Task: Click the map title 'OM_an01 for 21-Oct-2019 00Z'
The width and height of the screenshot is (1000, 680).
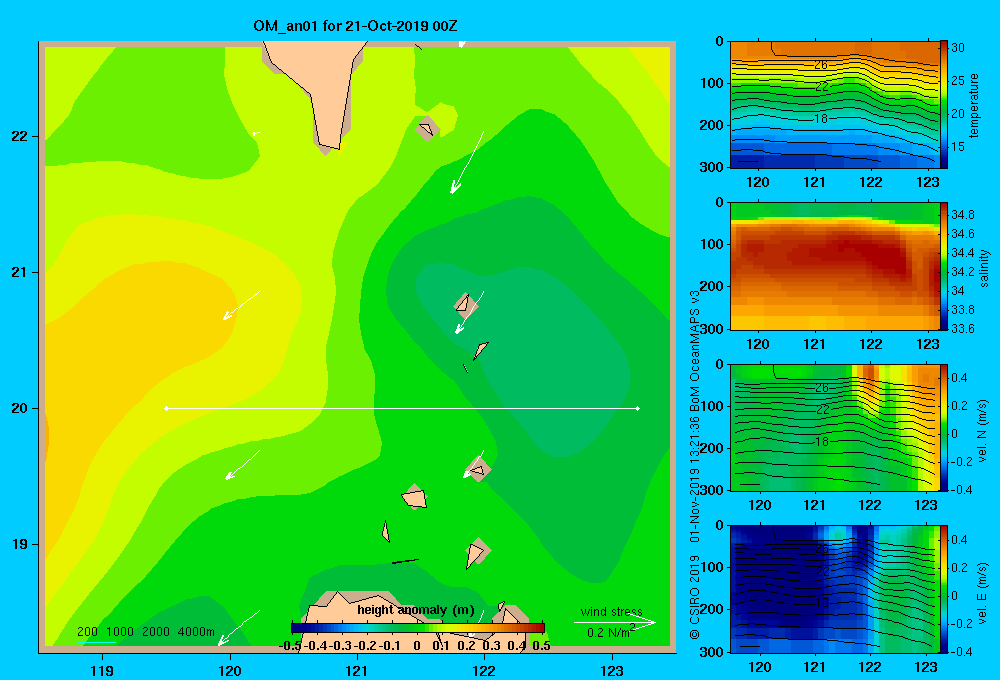Action: pyautogui.click(x=355, y=26)
